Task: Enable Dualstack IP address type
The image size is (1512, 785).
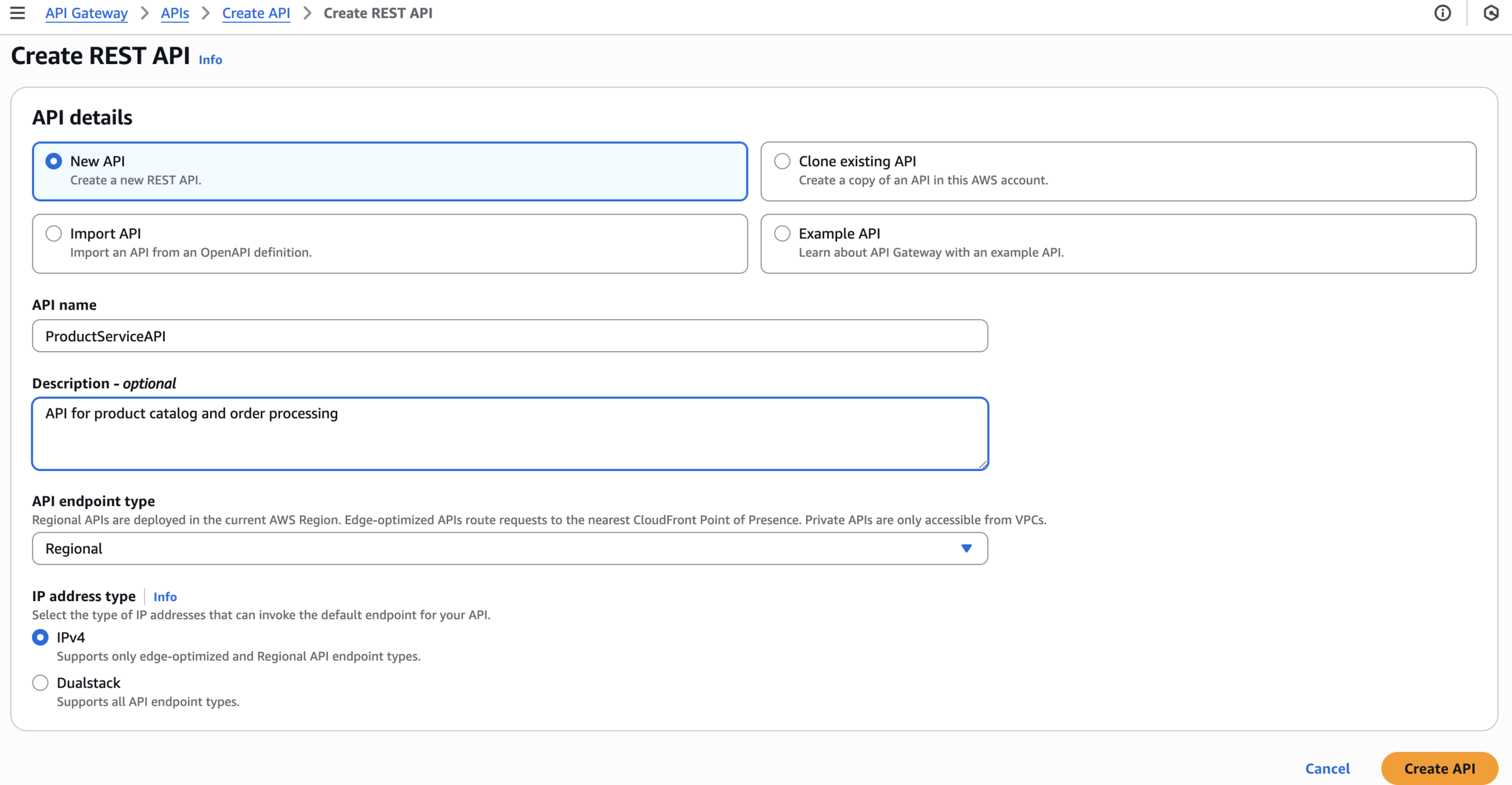Action: [x=41, y=683]
